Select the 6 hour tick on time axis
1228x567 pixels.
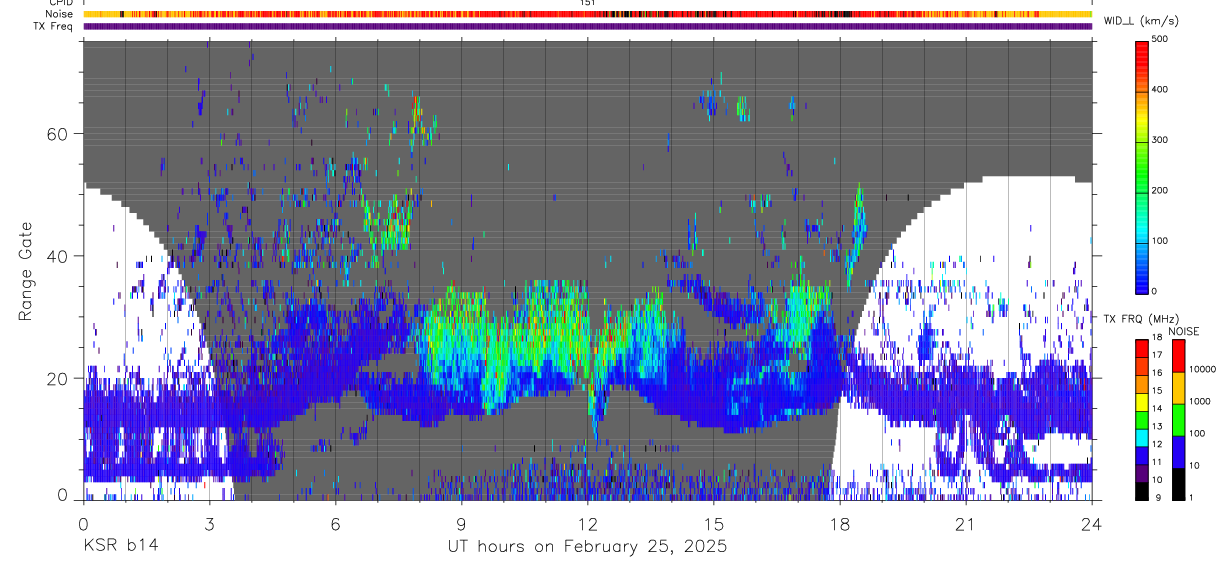click(335, 523)
